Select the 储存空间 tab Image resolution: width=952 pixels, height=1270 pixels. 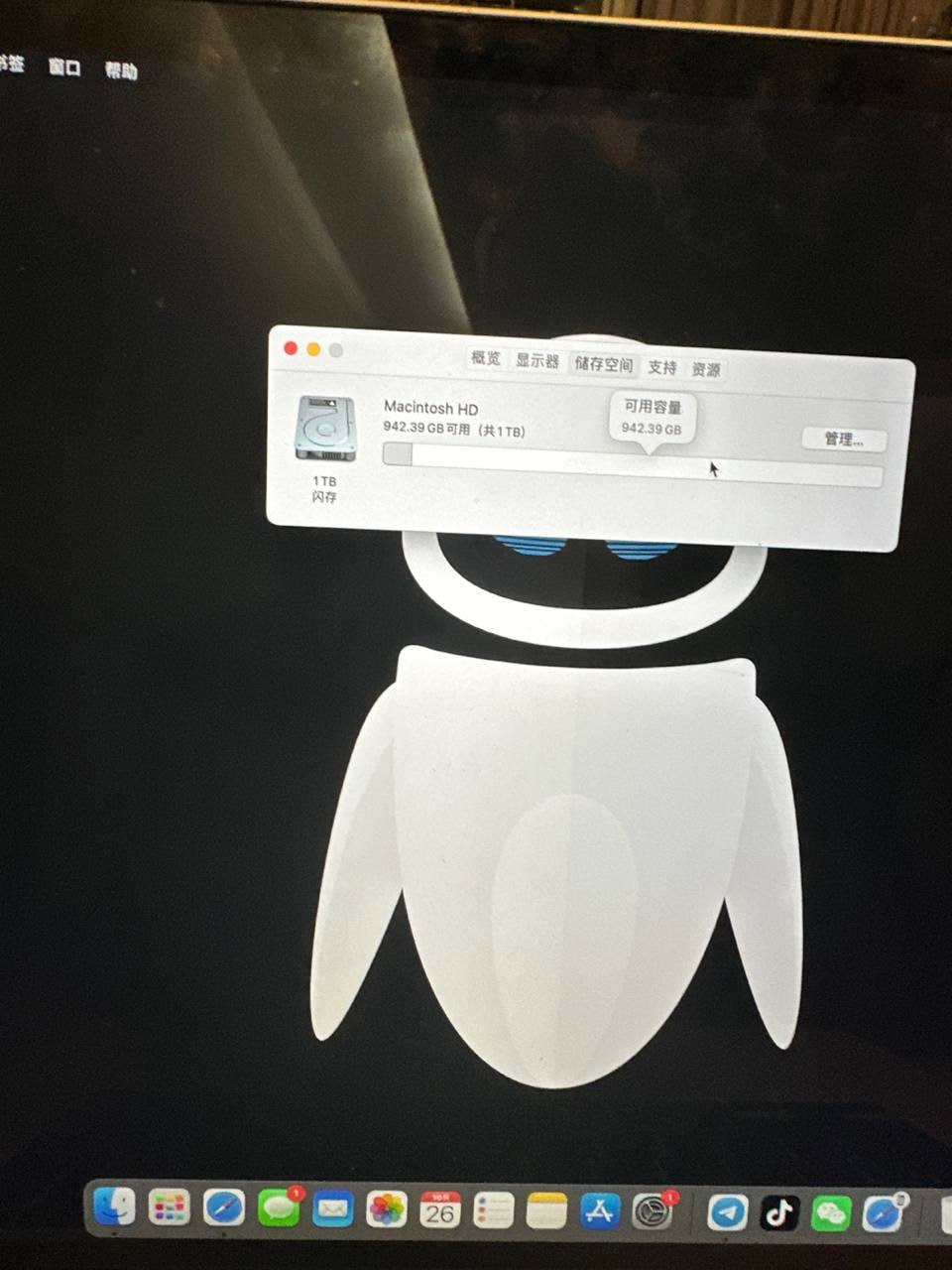click(x=604, y=364)
